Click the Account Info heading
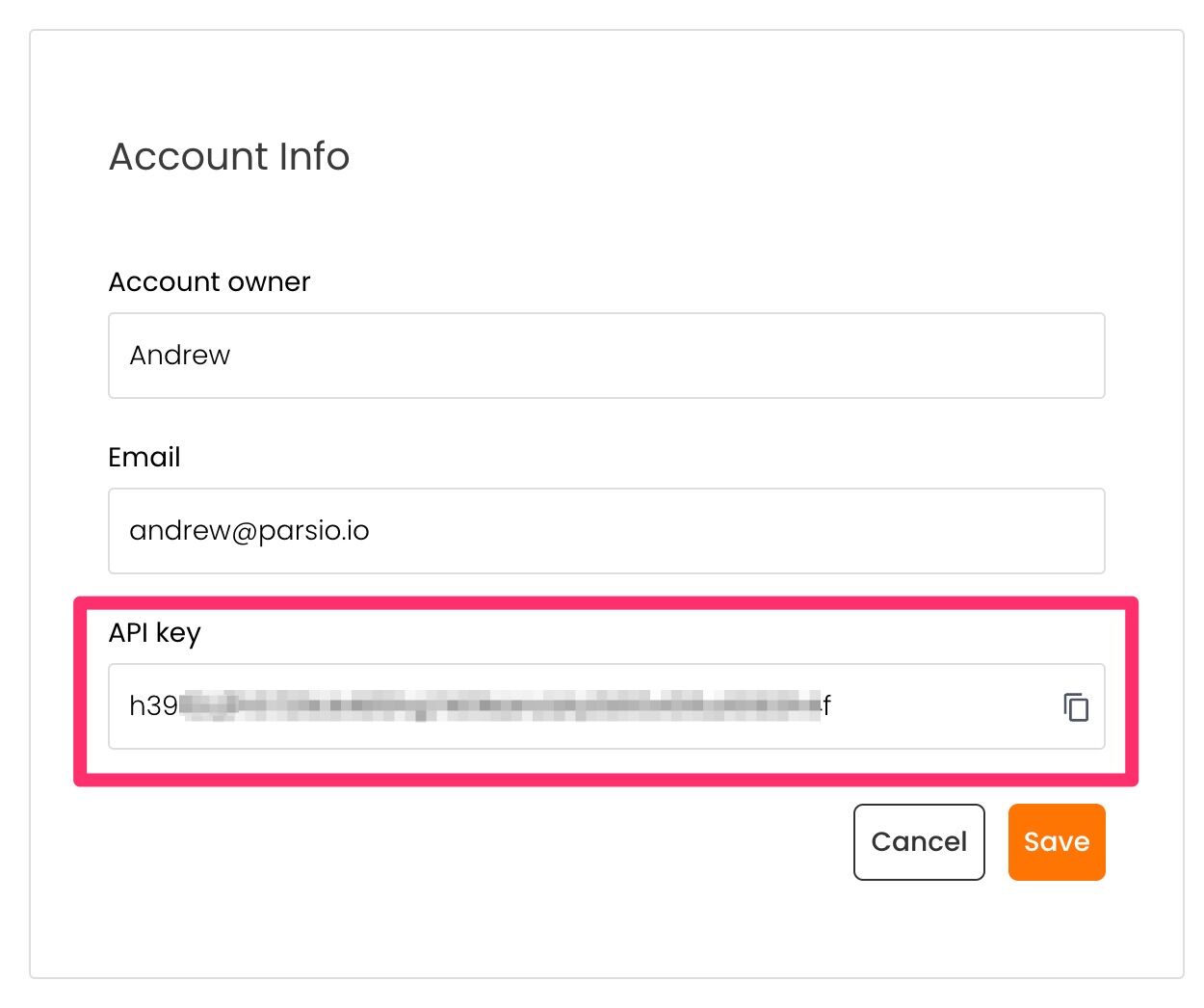 point(229,156)
